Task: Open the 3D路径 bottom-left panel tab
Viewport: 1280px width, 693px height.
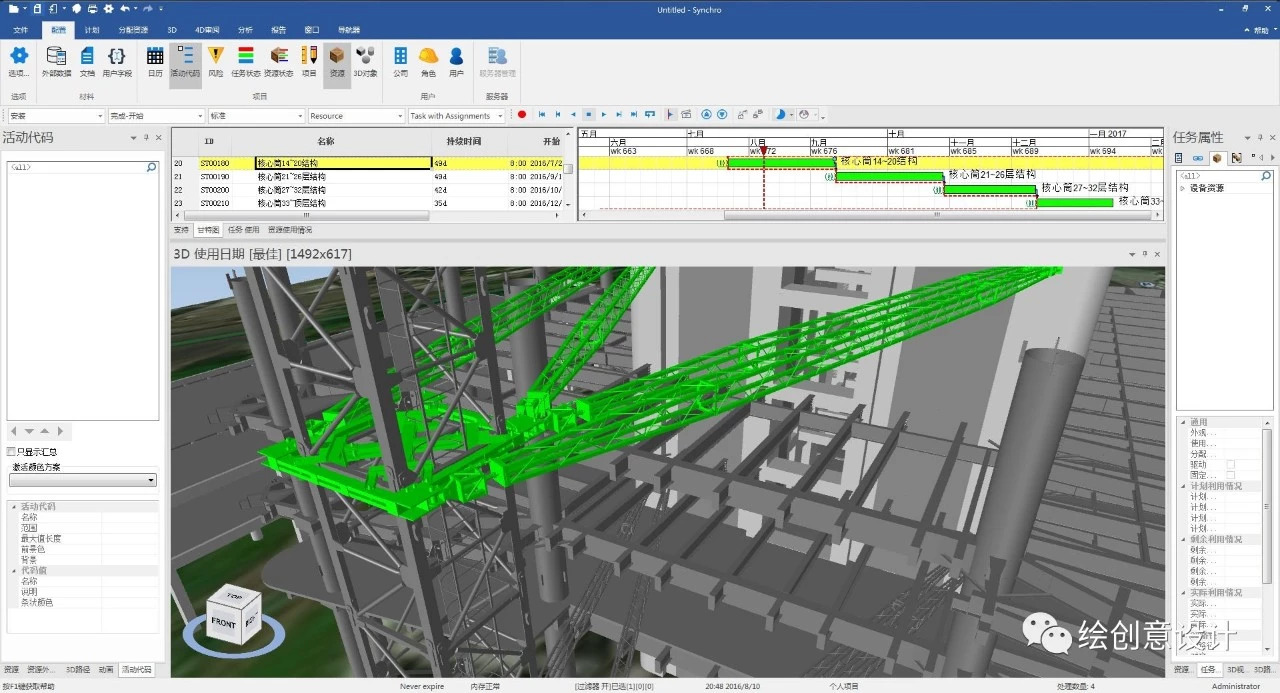Action: tap(78, 669)
